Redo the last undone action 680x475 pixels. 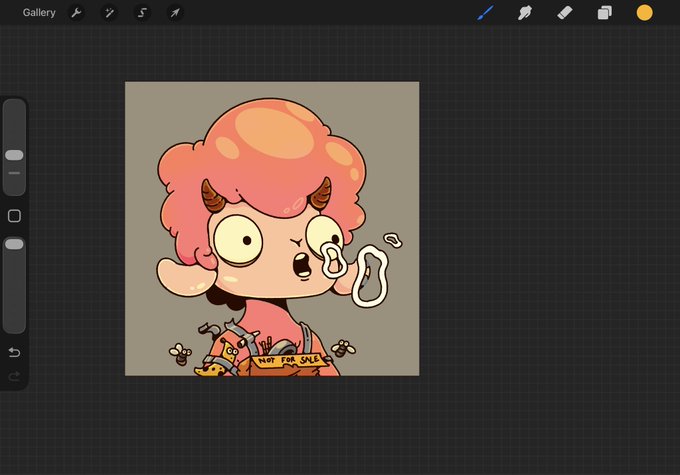14,376
